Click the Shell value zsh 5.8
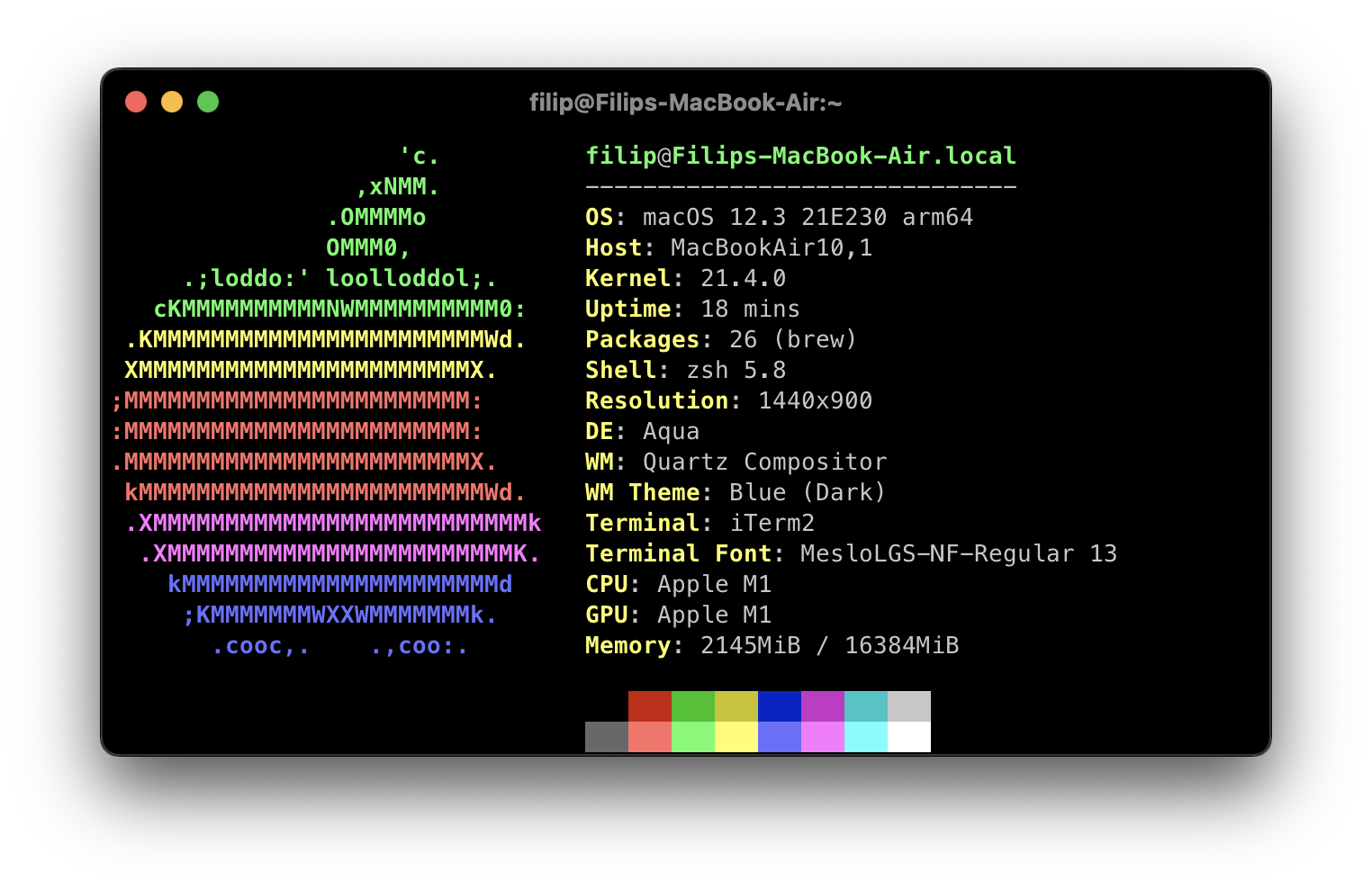Viewport: 1372px width, 889px height. (x=736, y=370)
